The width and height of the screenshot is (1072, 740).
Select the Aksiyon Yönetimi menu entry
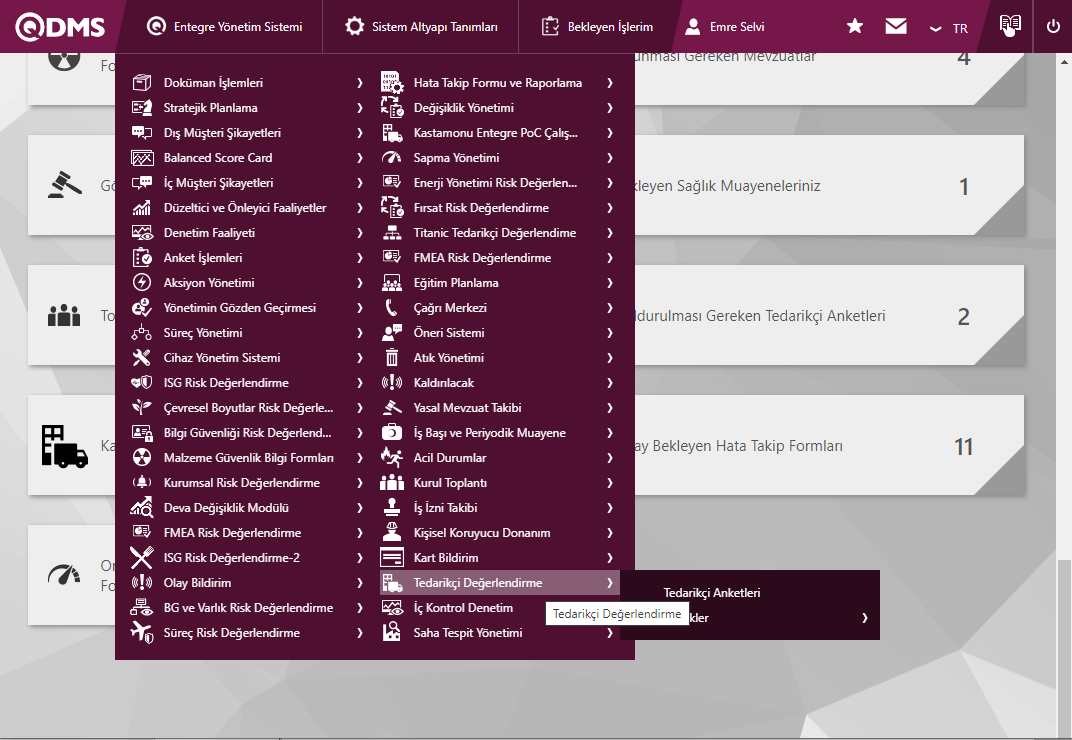(x=209, y=283)
